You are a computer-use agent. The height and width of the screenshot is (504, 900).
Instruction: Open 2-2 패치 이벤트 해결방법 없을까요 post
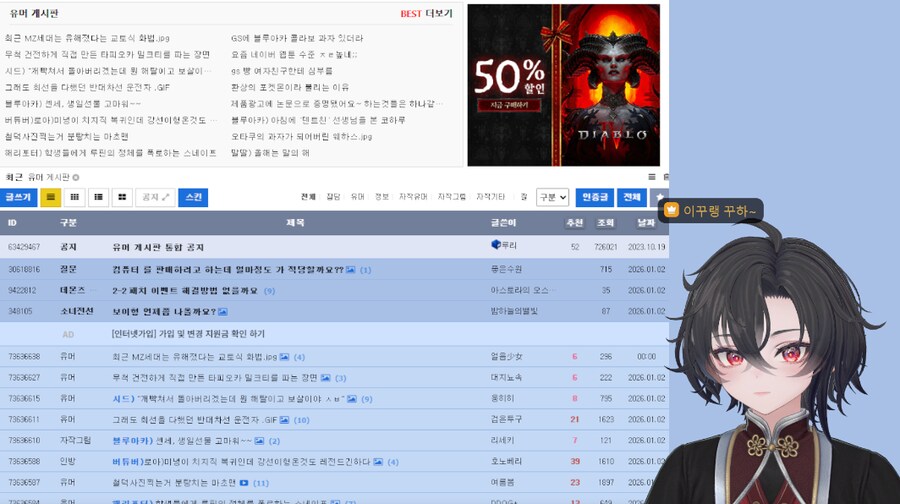[x=185, y=290]
